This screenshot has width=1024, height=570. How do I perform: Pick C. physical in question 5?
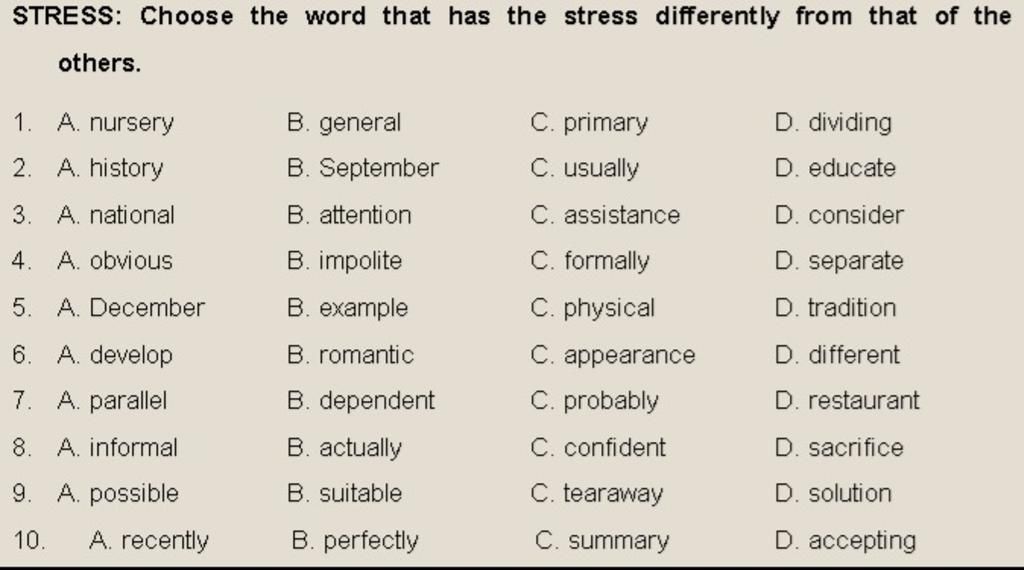[592, 308]
